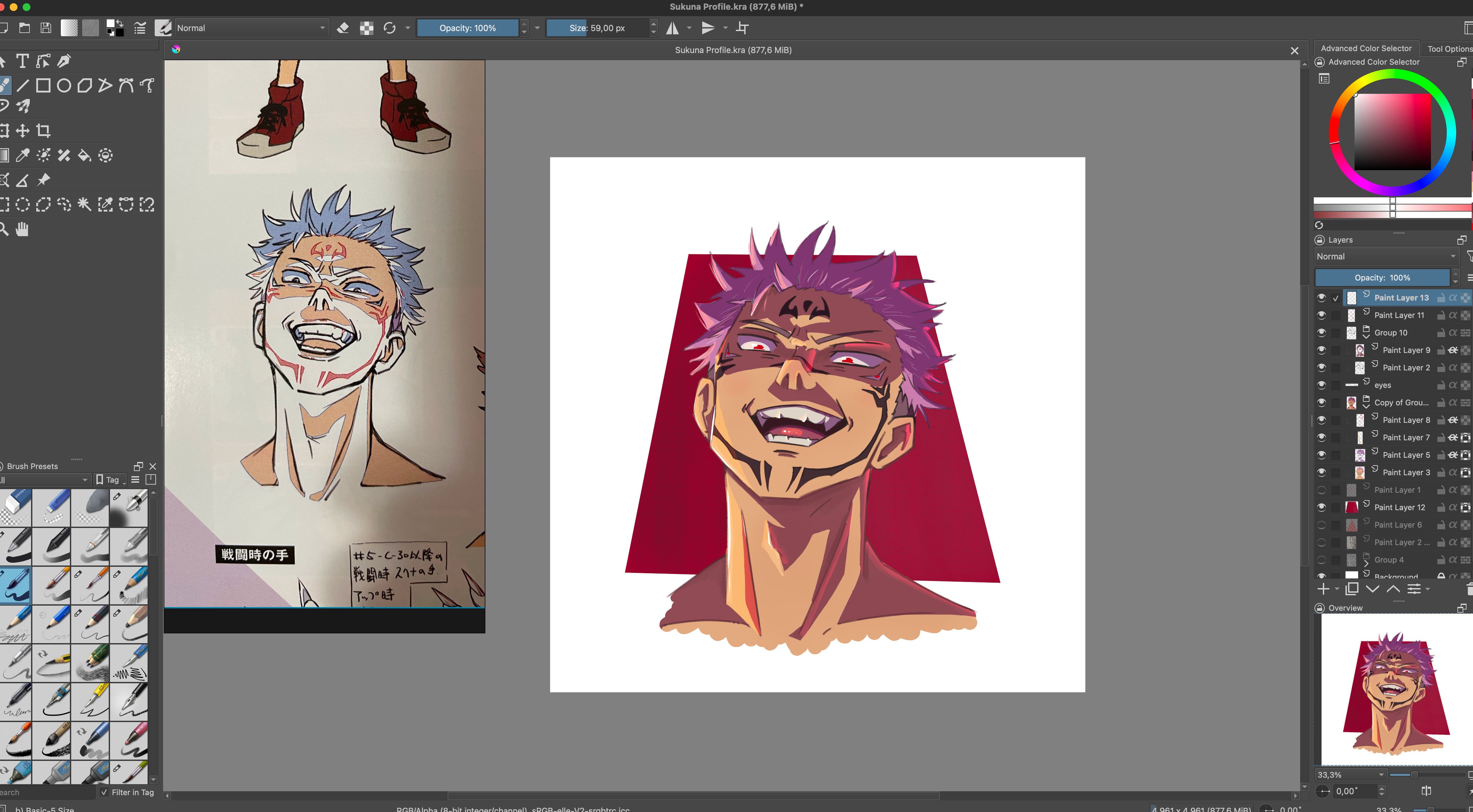1473x812 pixels.
Task: Select the Fill bucket tool
Action: 85,156
